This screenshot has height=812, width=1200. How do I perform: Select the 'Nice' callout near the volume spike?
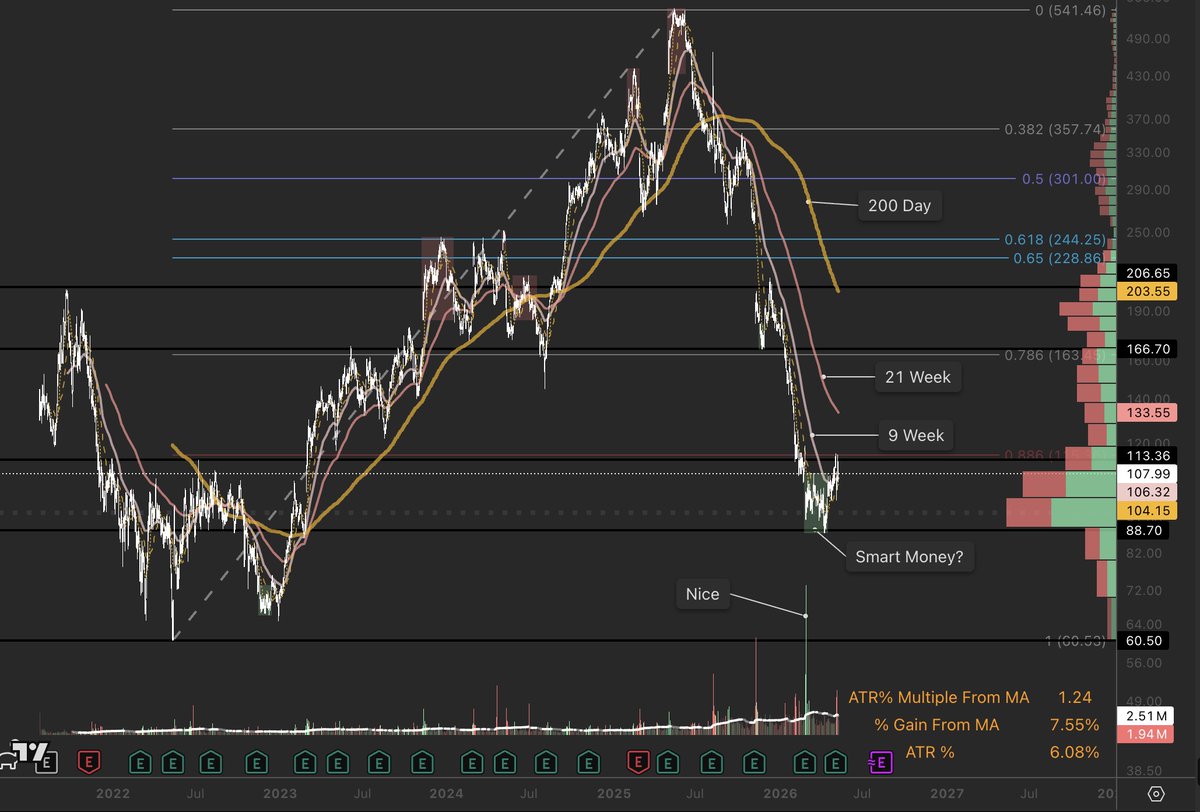tap(702, 596)
